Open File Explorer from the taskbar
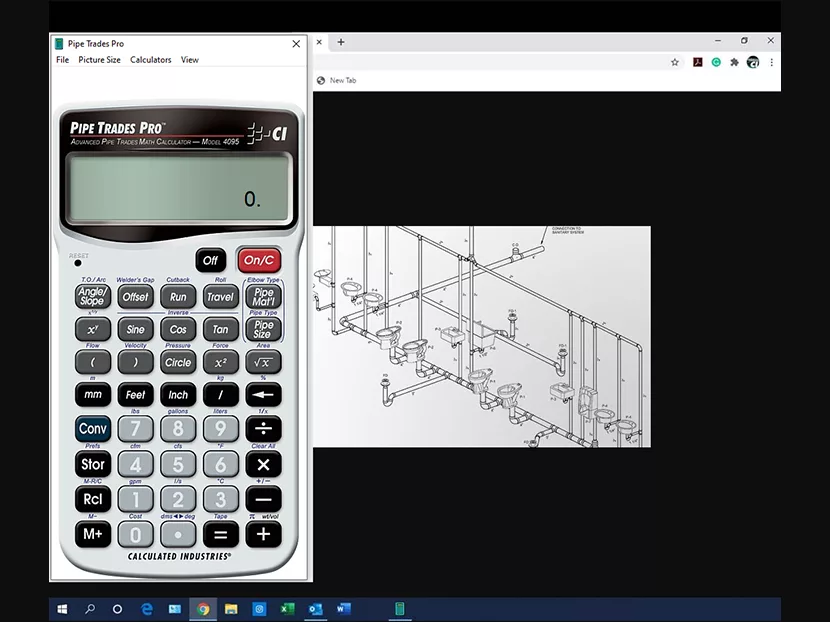 coord(231,608)
